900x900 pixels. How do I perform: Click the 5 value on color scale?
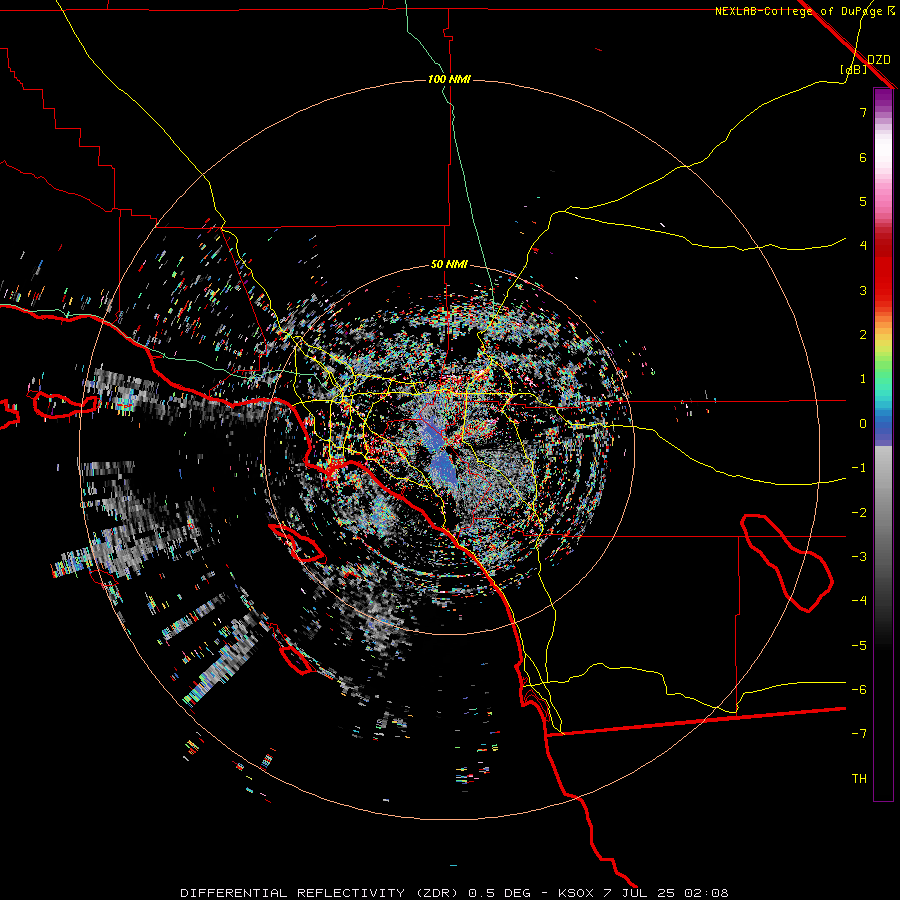click(x=863, y=201)
